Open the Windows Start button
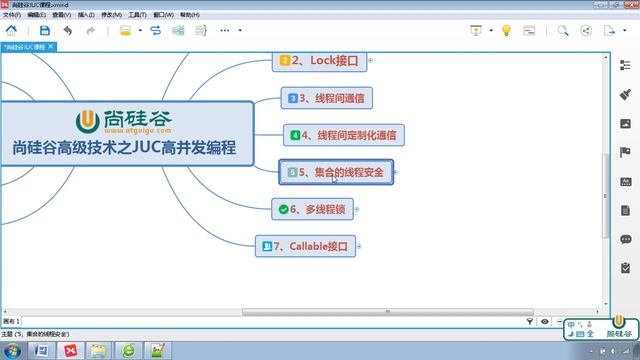 pyautogui.click(x=12, y=351)
